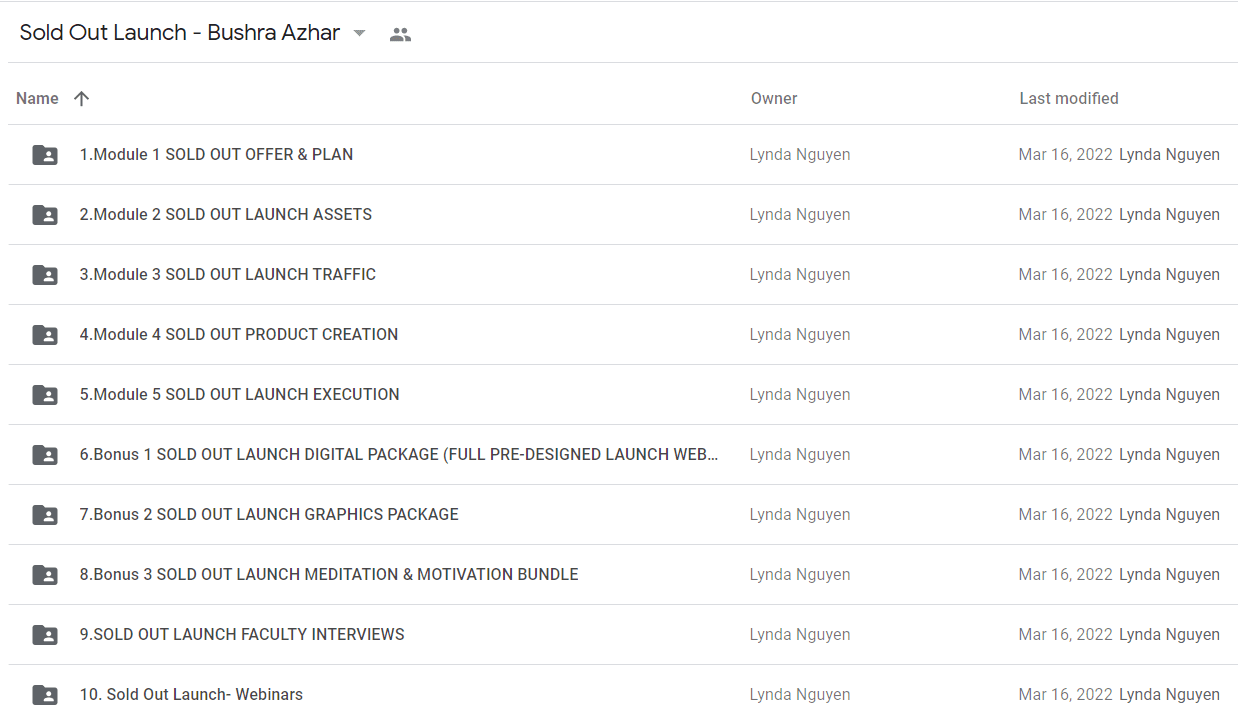
Task: Select 5.Module 5 SOLD OUT LAUNCH EXECUTION
Action: point(240,394)
